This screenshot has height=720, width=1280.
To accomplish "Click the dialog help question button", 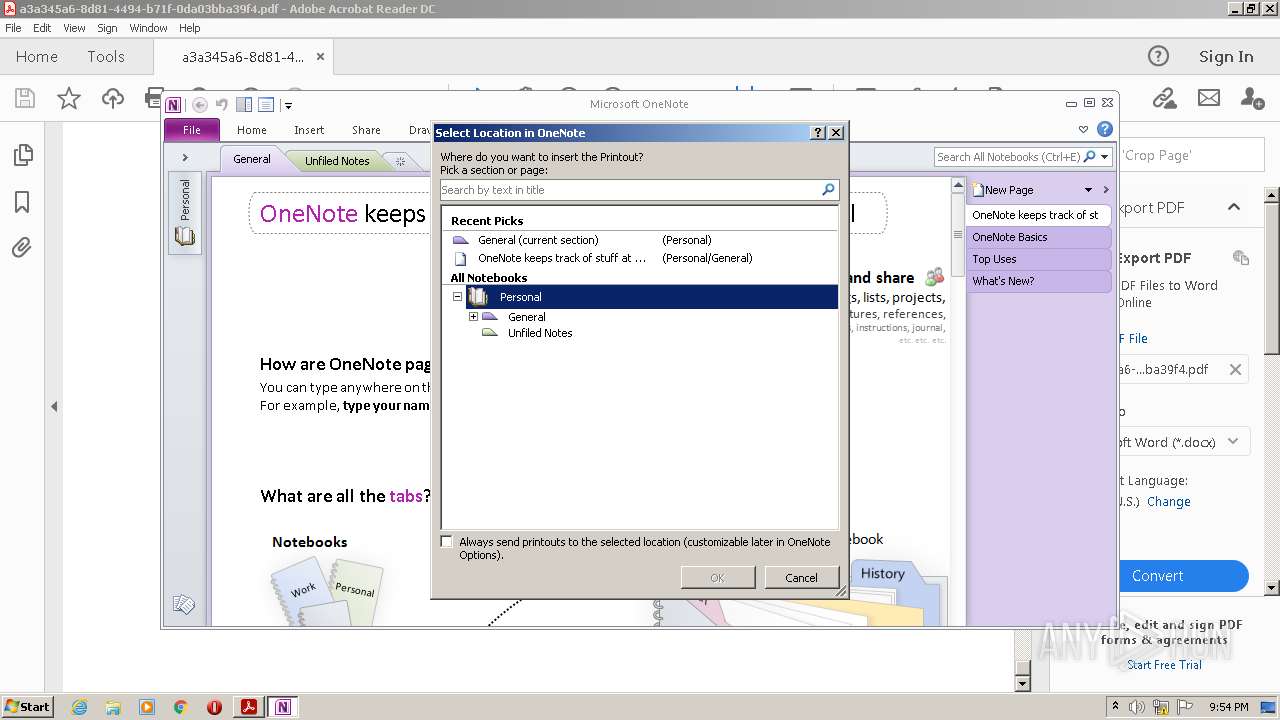I will tap(818, 132).
